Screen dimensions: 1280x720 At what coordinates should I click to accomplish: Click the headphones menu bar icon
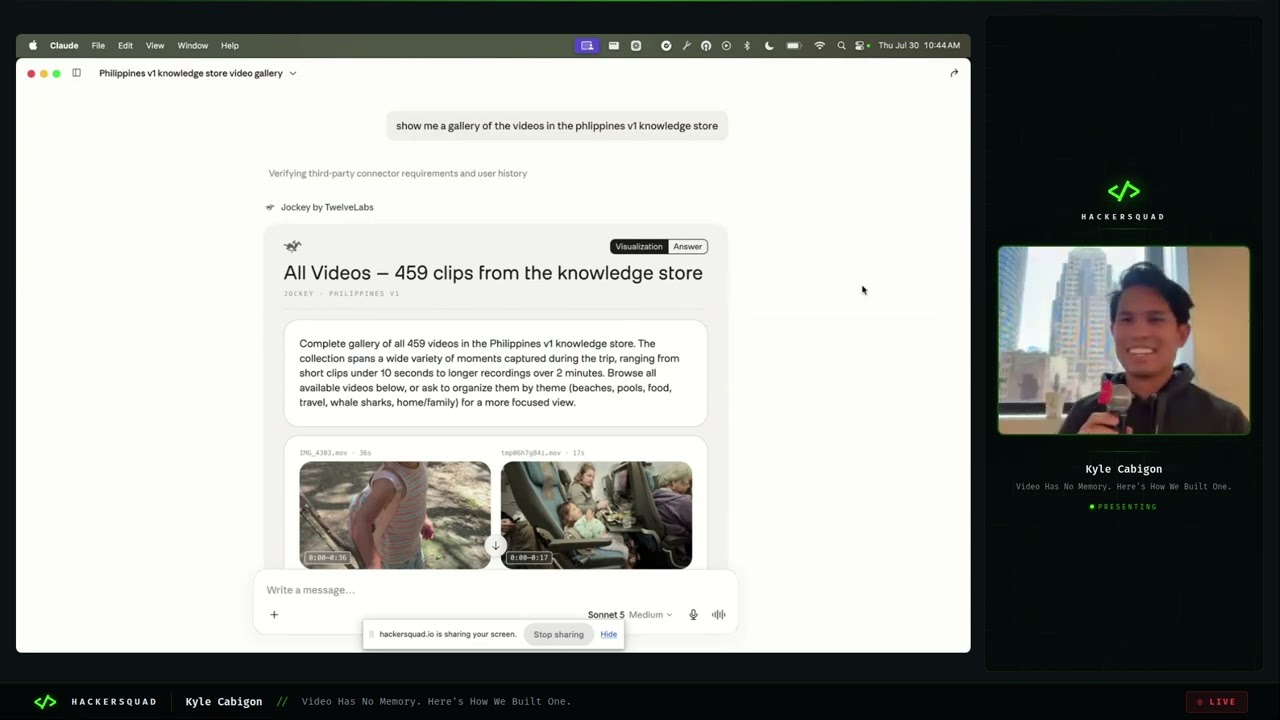[x=706, y=45]
